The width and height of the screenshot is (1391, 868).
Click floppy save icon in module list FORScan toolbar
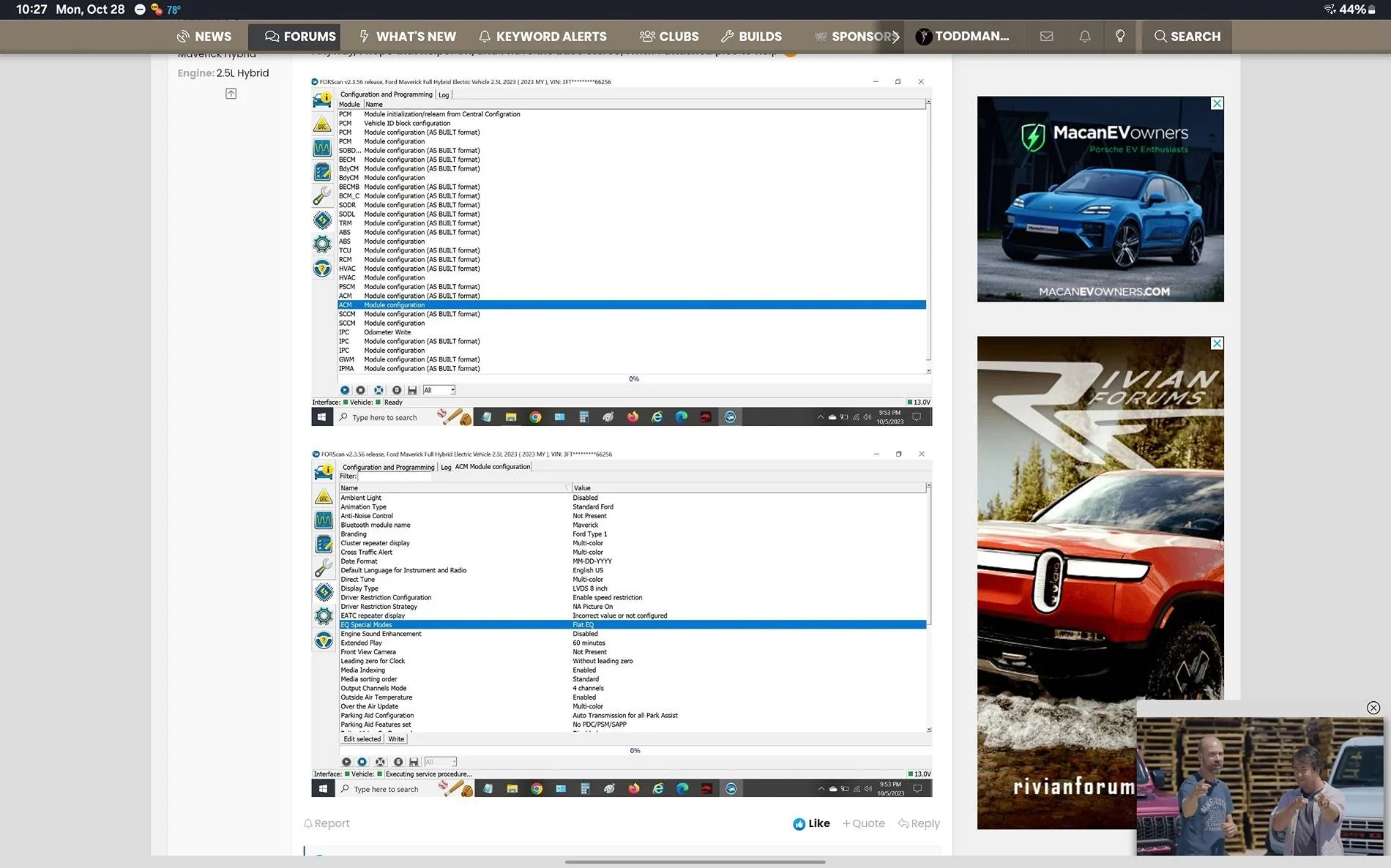point(412,390)
